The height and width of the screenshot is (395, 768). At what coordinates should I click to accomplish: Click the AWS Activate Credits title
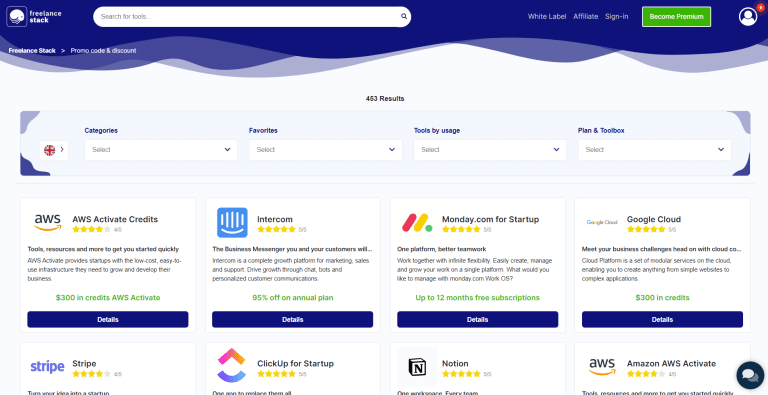(115, 219)
